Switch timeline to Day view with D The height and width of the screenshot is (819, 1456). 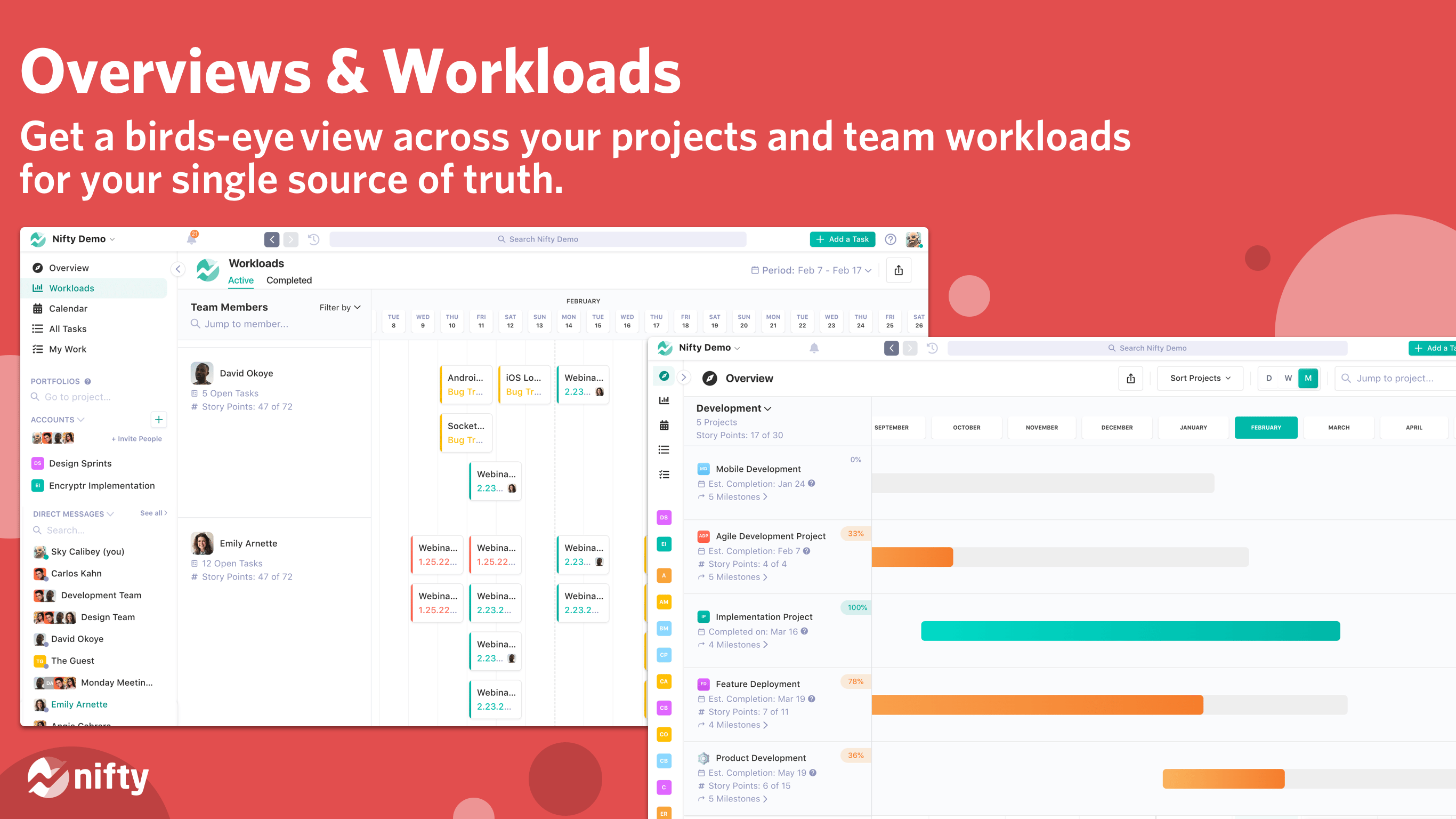(x=1269, y=379)
